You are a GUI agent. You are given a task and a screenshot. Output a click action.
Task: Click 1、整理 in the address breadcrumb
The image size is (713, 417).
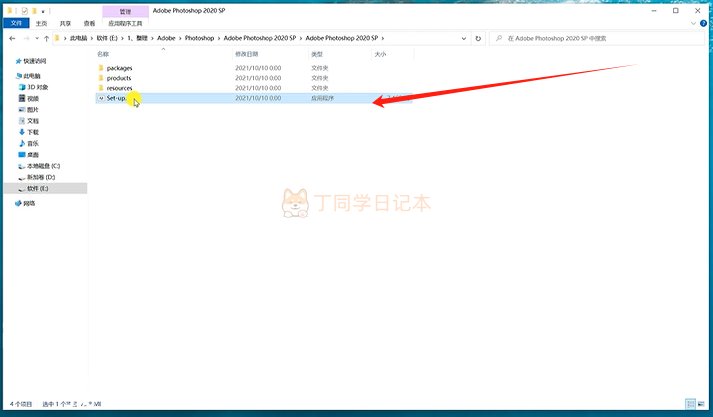click(137, 38)
